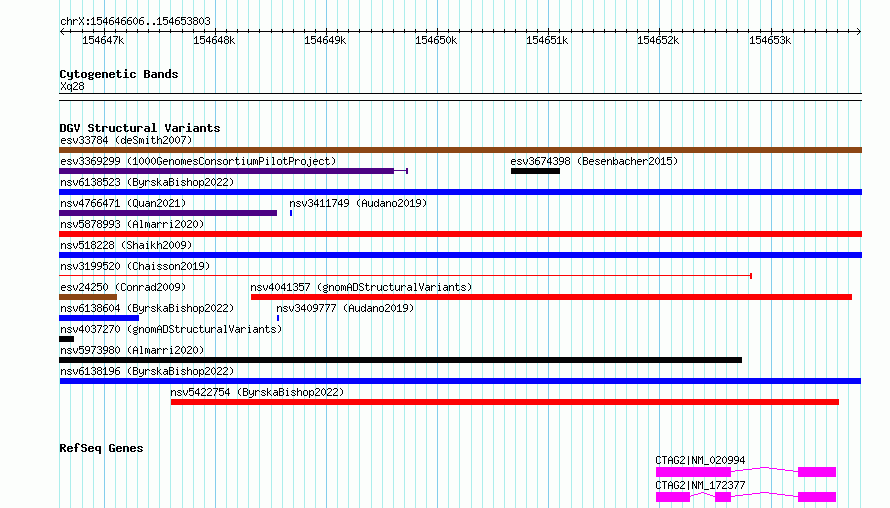The width and height of the screenshot is (890, 508).
Task: Open nsv4041357 (gnomADStructuralVariants) label
Action: tap(361, 287)
